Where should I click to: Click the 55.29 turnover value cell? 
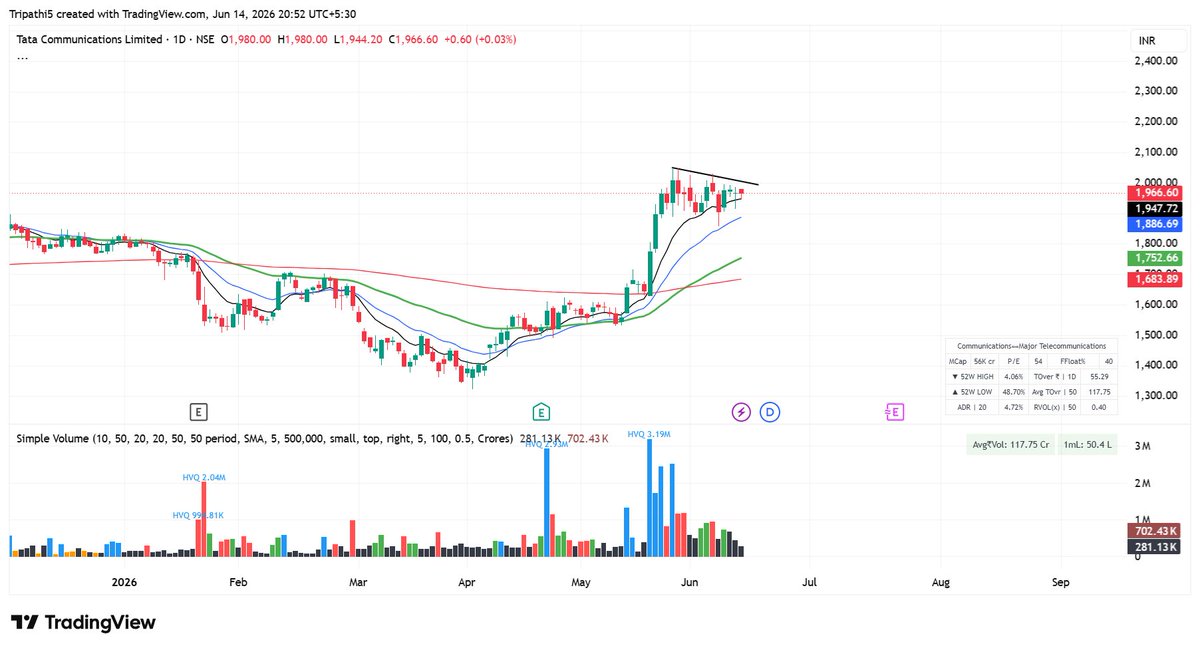[1099, 376]
